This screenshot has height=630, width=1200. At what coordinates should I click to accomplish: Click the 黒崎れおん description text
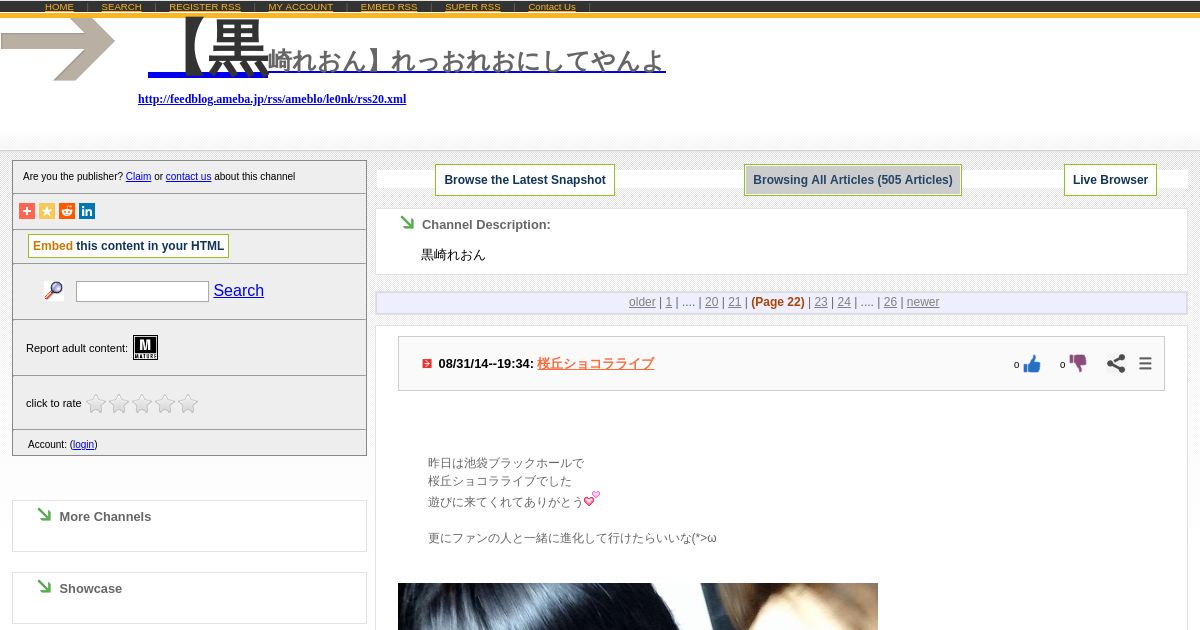click(453, 255)
